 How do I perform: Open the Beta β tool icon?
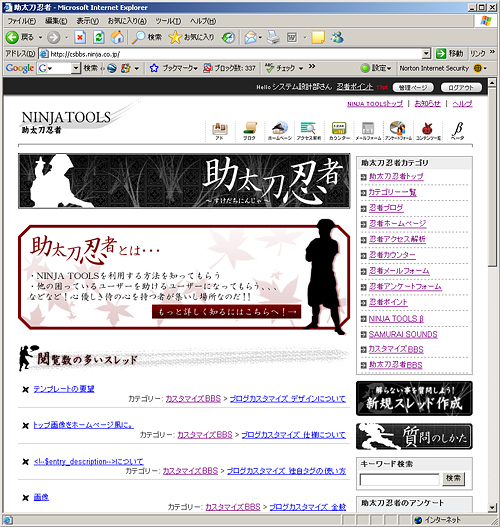458,131
